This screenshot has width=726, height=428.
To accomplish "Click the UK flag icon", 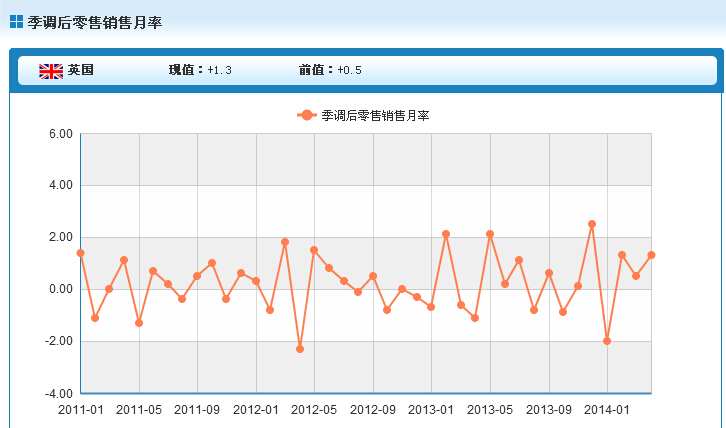I will click(51, 70).
